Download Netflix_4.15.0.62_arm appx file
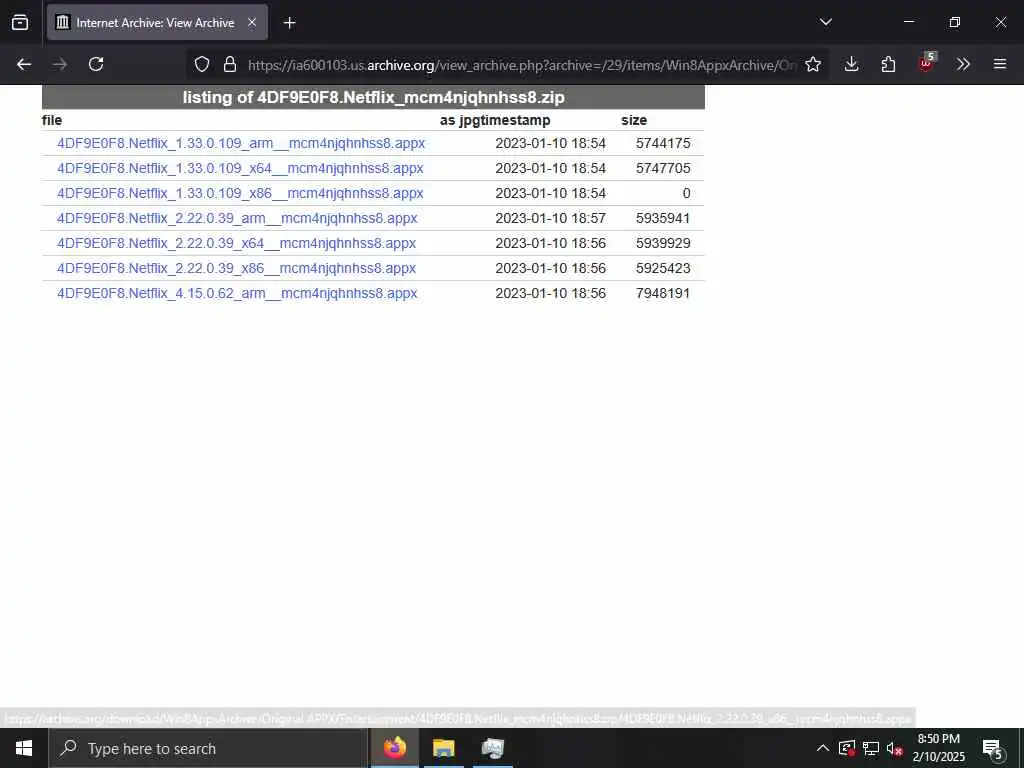Screen dimensions: 1024x768 [x=237, y=293]
